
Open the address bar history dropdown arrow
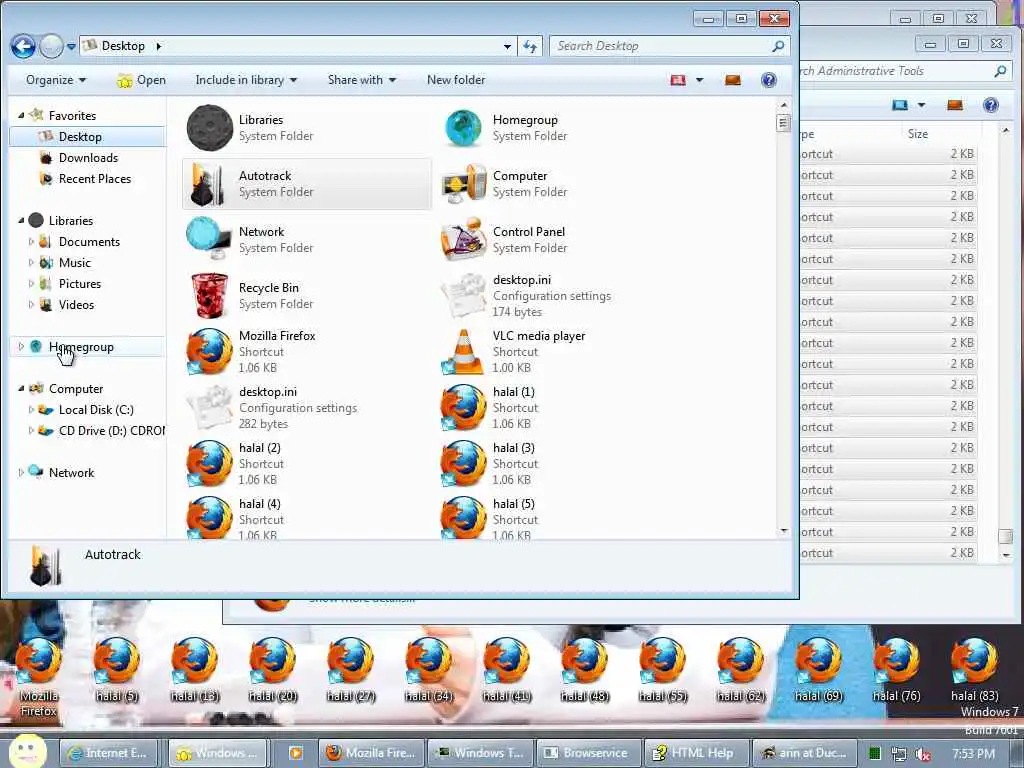pyautogui.click(x=507, y=46)
